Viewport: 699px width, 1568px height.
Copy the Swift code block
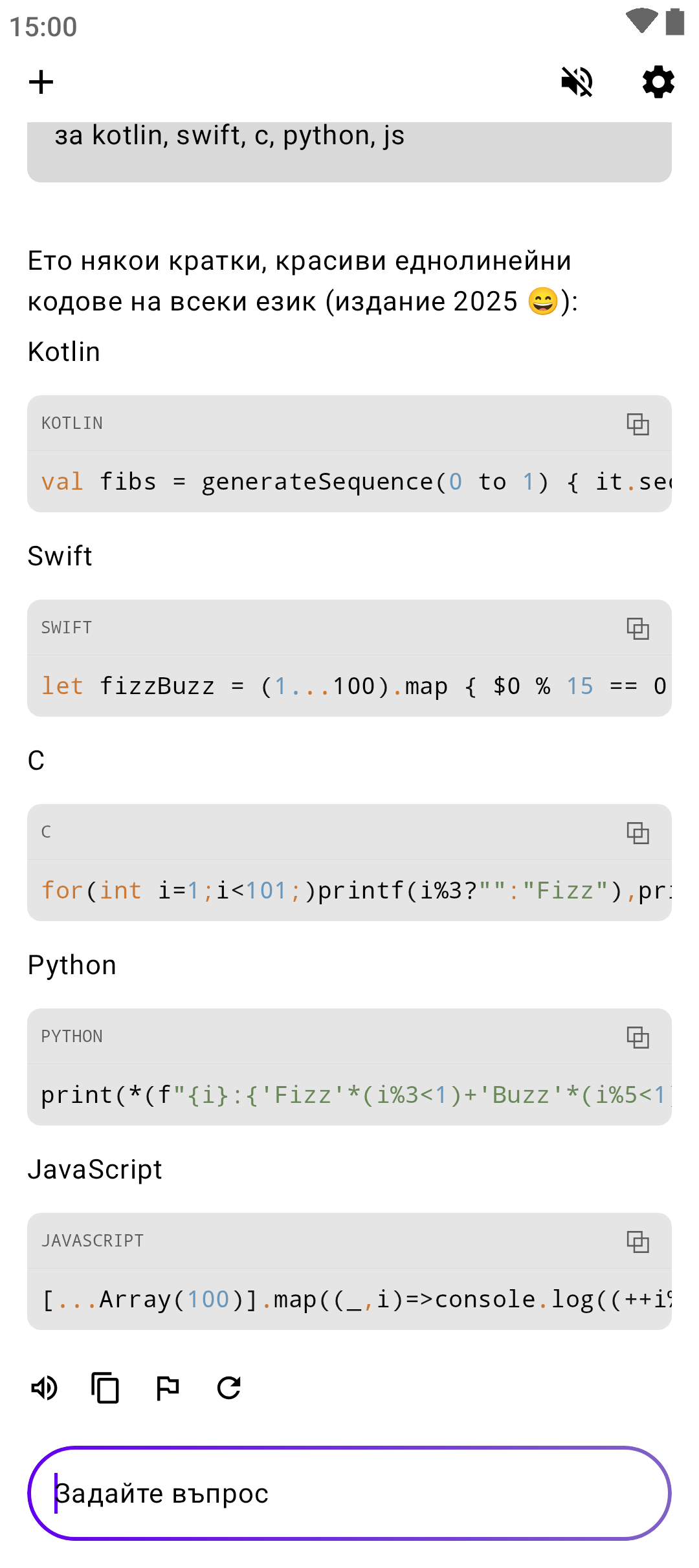(x=638, y=628)
